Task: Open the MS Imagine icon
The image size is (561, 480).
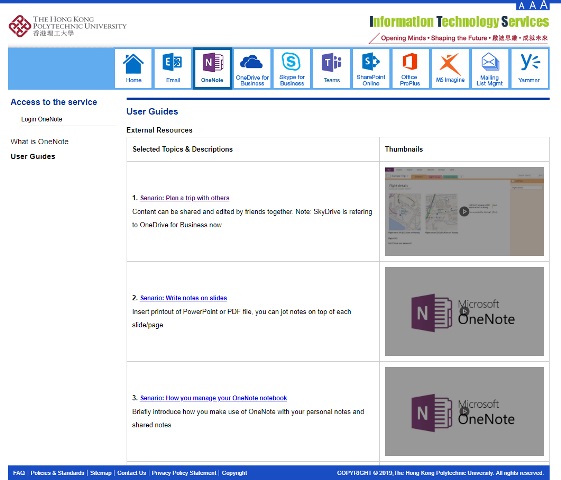Action: (x=450, y=68)
